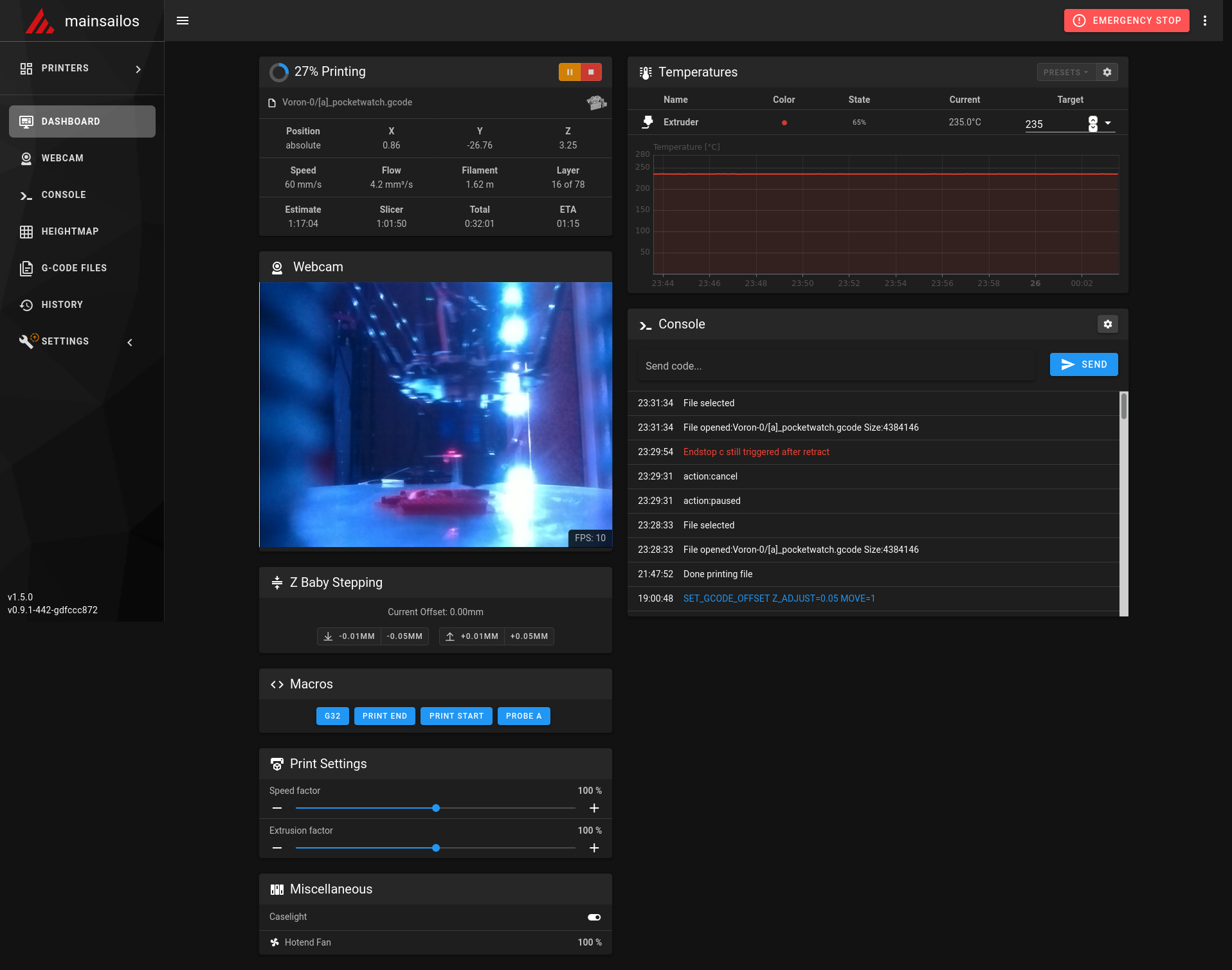Focus the Send code input field
This screenshot has width=1232, height=970.
tap(836, 366)
